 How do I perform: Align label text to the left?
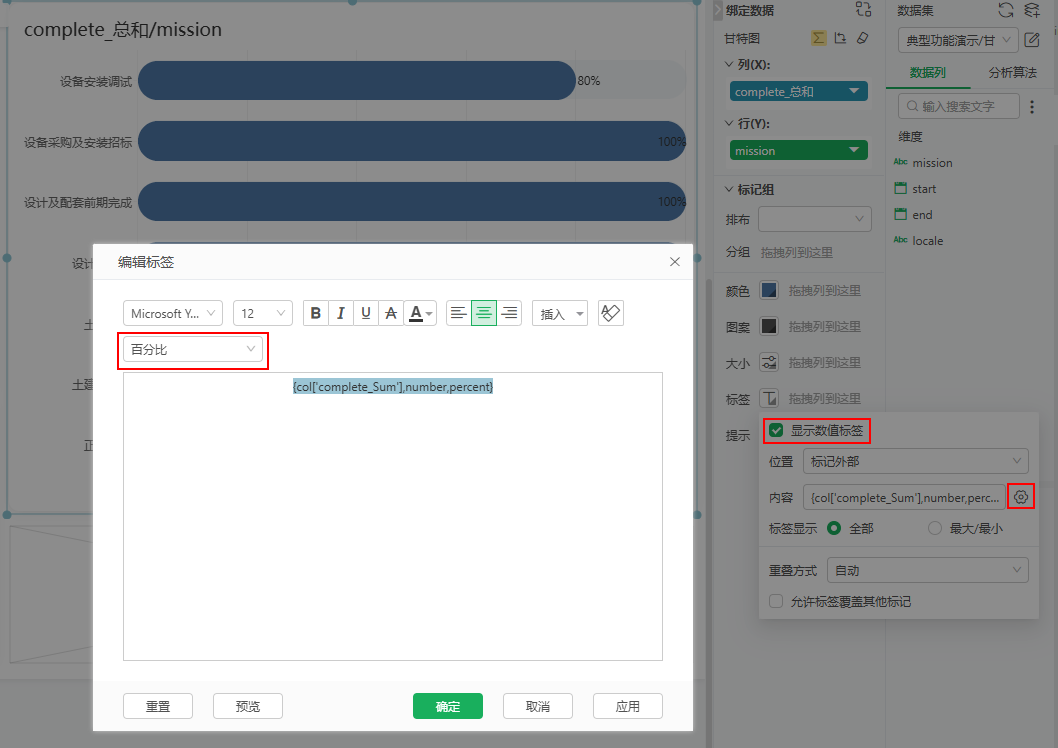[x=459, y=313]
